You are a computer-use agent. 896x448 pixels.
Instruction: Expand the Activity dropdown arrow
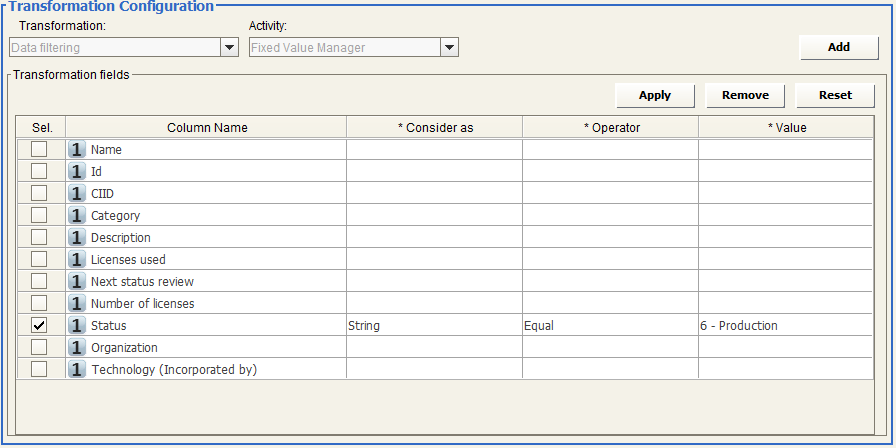coord(449,47)
